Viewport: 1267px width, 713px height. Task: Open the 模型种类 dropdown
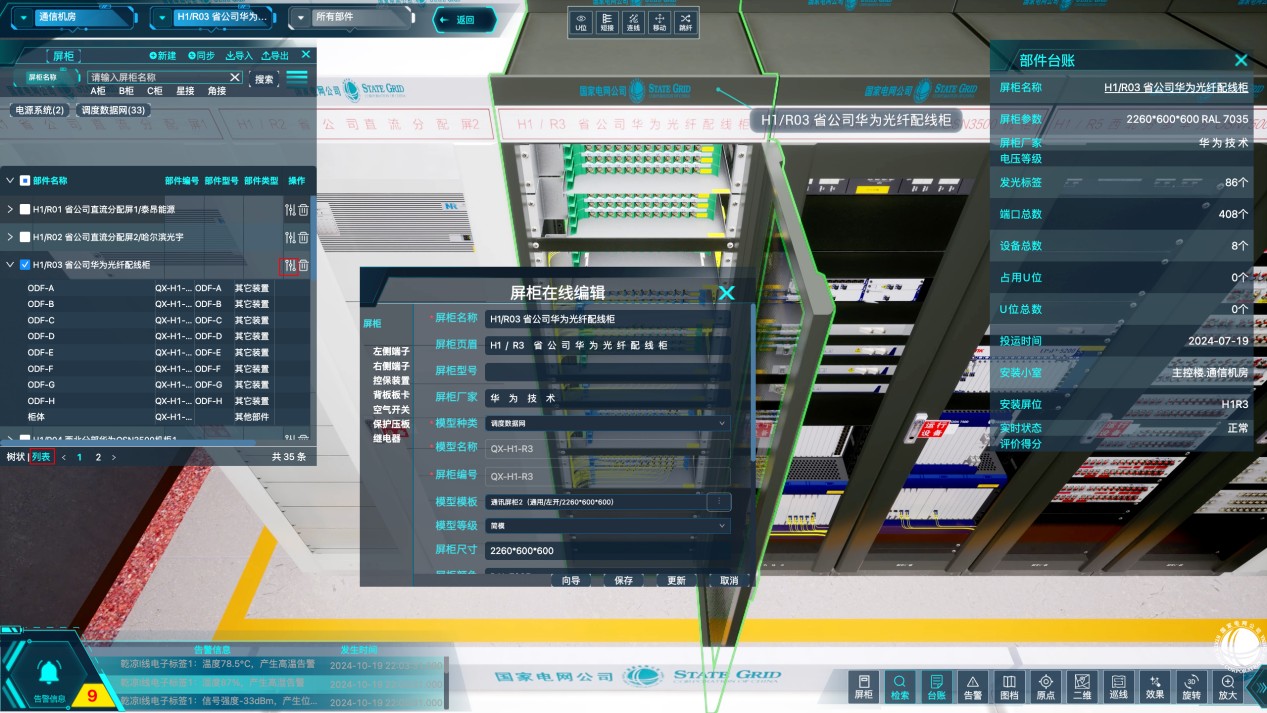coord(608,424)
